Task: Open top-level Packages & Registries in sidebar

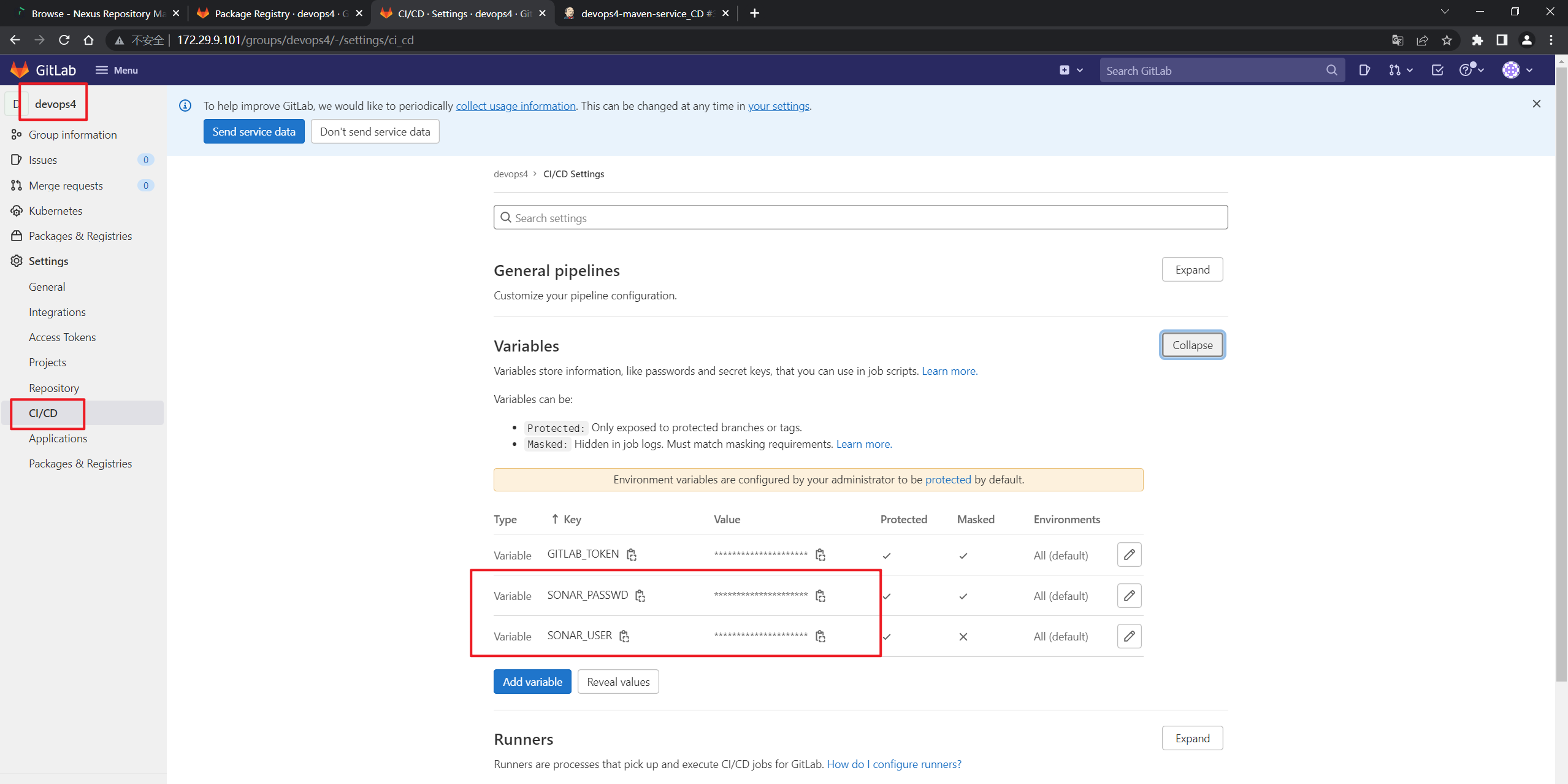Action: [80, 236]
